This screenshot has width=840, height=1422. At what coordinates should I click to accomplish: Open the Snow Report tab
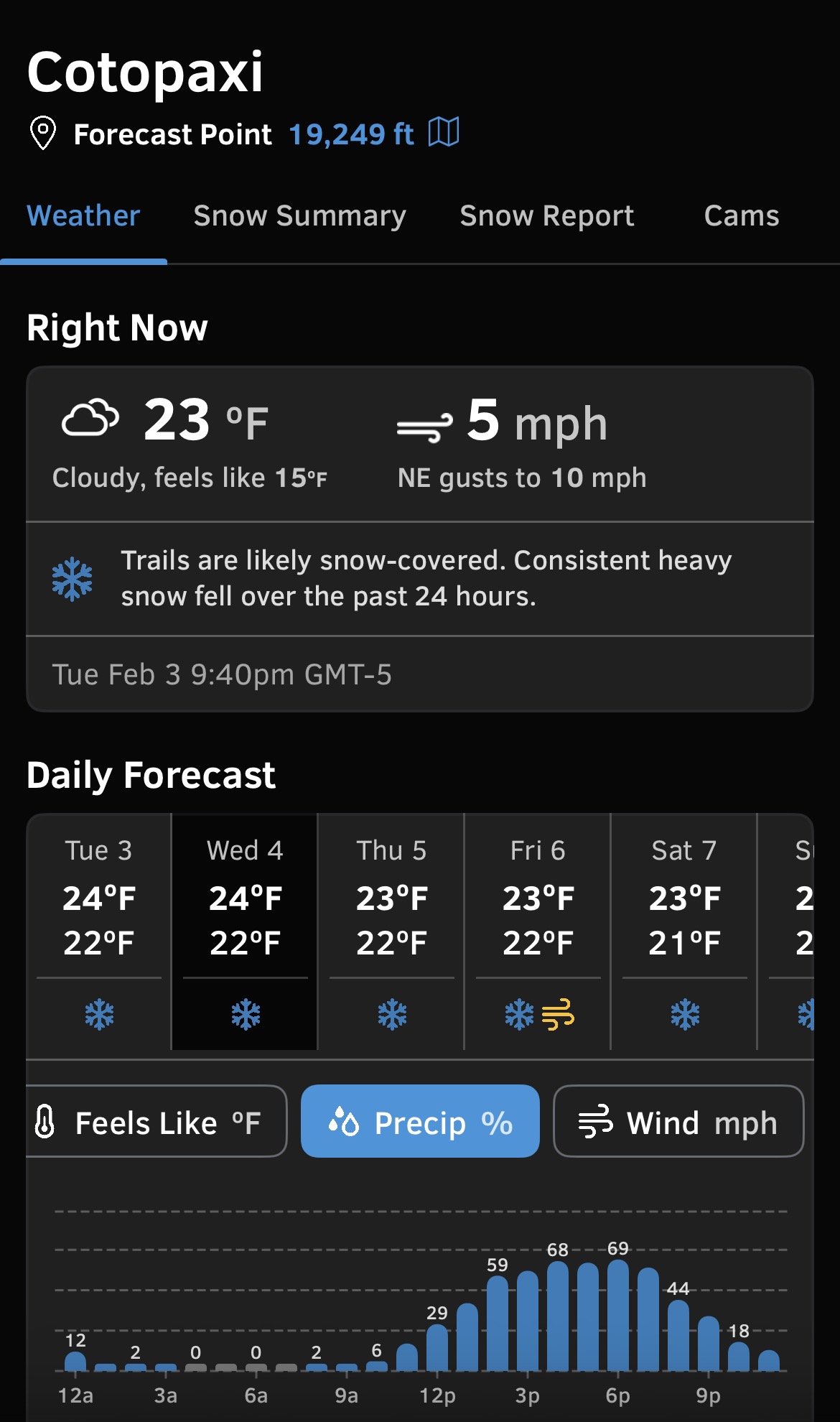tap(546, 216)
